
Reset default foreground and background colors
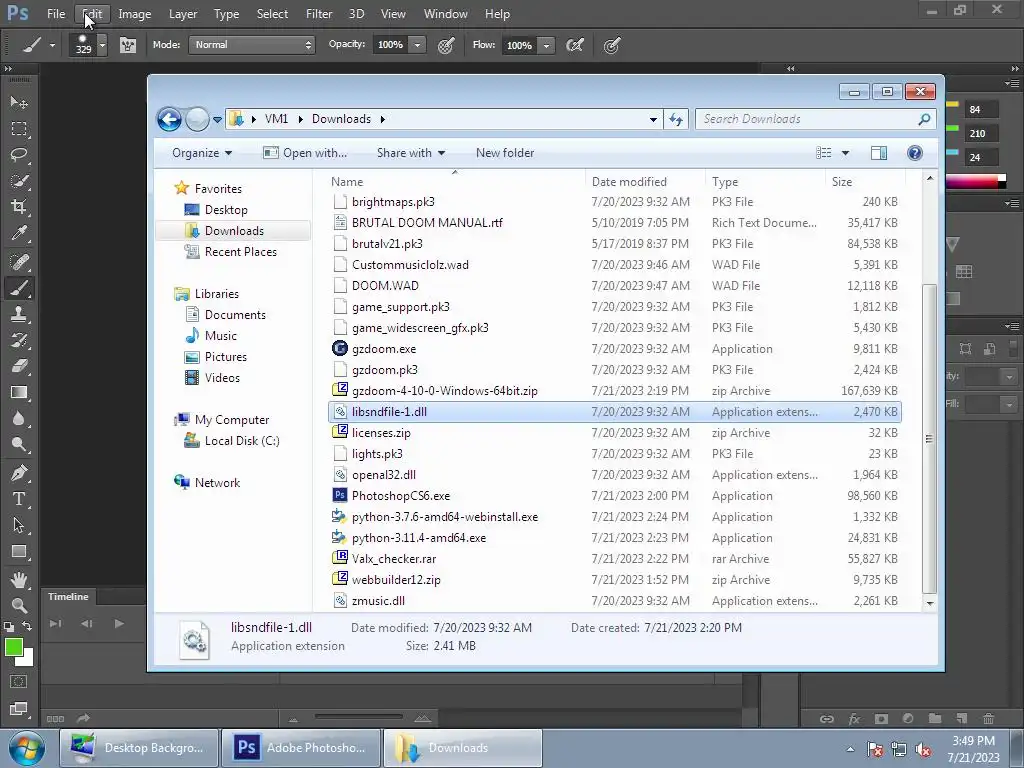click(8, 626)
